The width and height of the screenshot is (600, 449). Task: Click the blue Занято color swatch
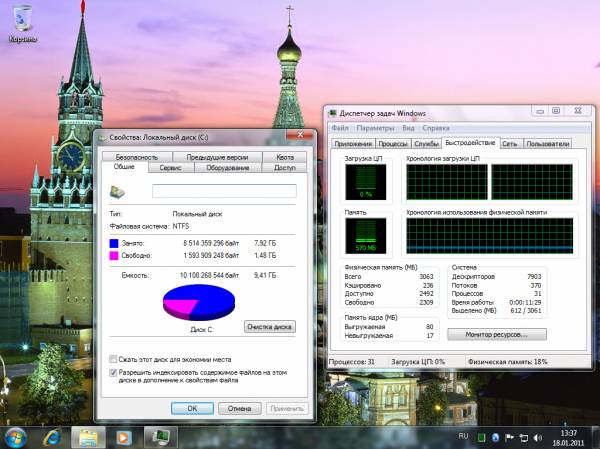click(x=114, y=243)
